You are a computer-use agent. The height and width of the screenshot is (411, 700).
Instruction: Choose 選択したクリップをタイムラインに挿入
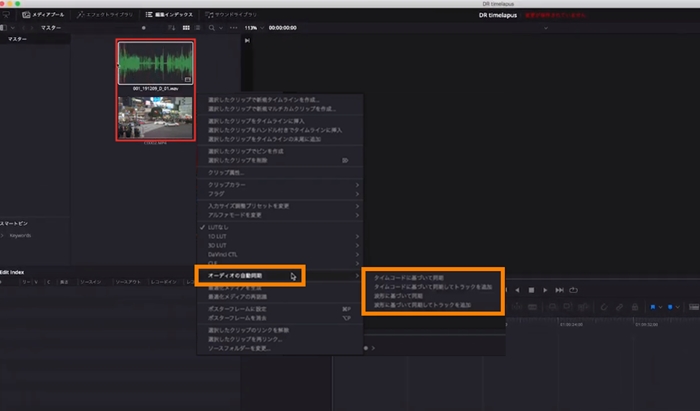coord(280,121)
